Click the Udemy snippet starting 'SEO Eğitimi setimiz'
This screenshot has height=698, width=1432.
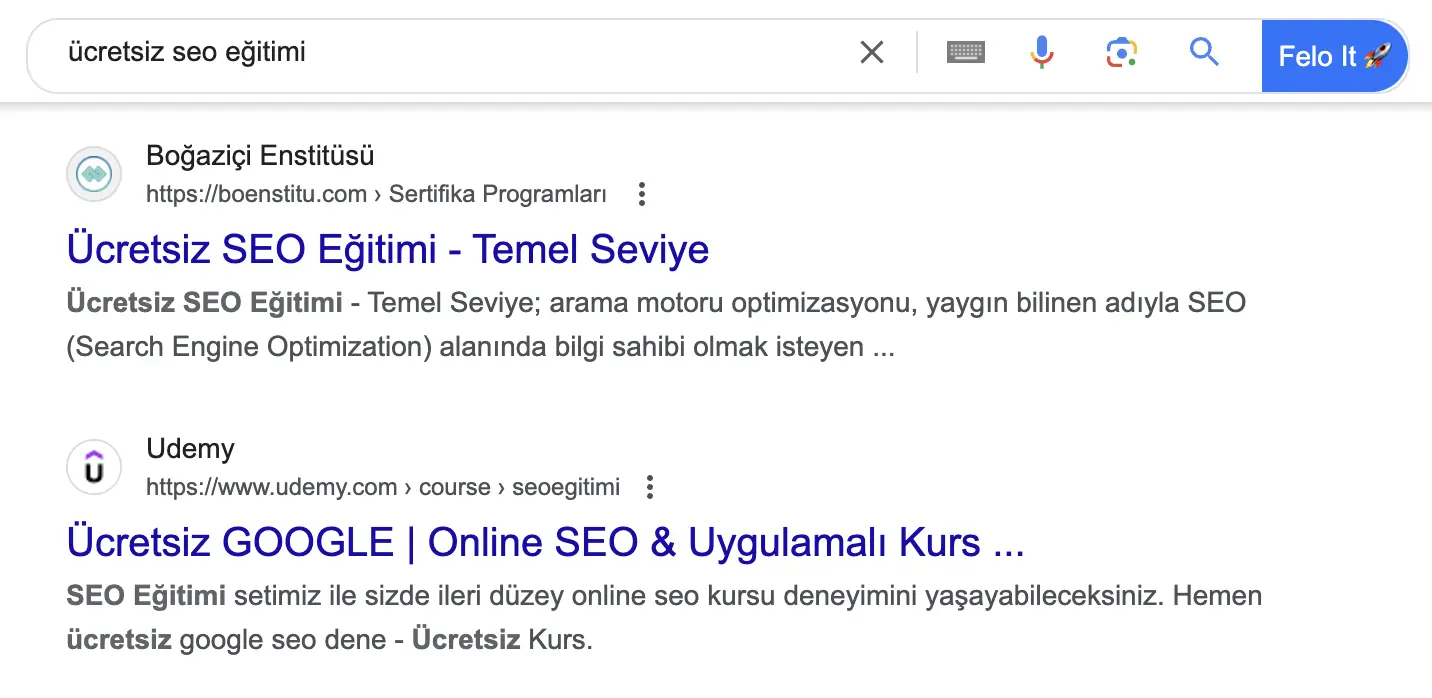(664, 617)
